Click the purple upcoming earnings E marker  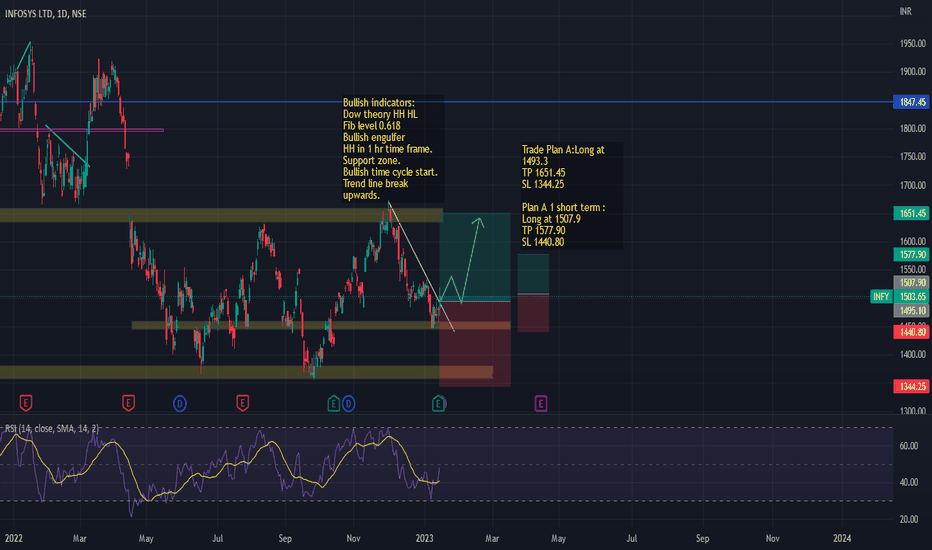click(x=540, y=404)
